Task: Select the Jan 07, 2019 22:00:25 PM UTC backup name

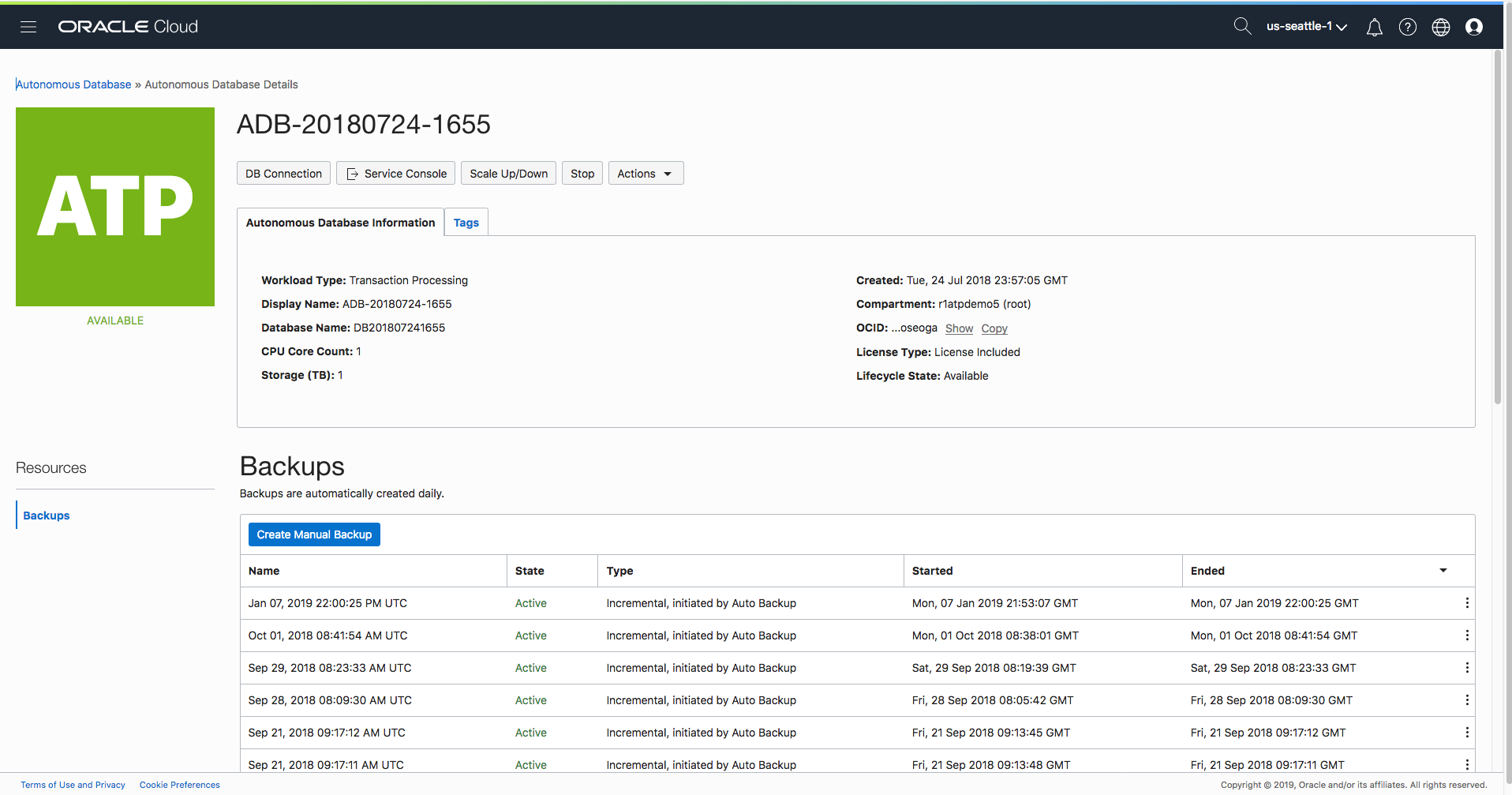Action: (327, 603)
